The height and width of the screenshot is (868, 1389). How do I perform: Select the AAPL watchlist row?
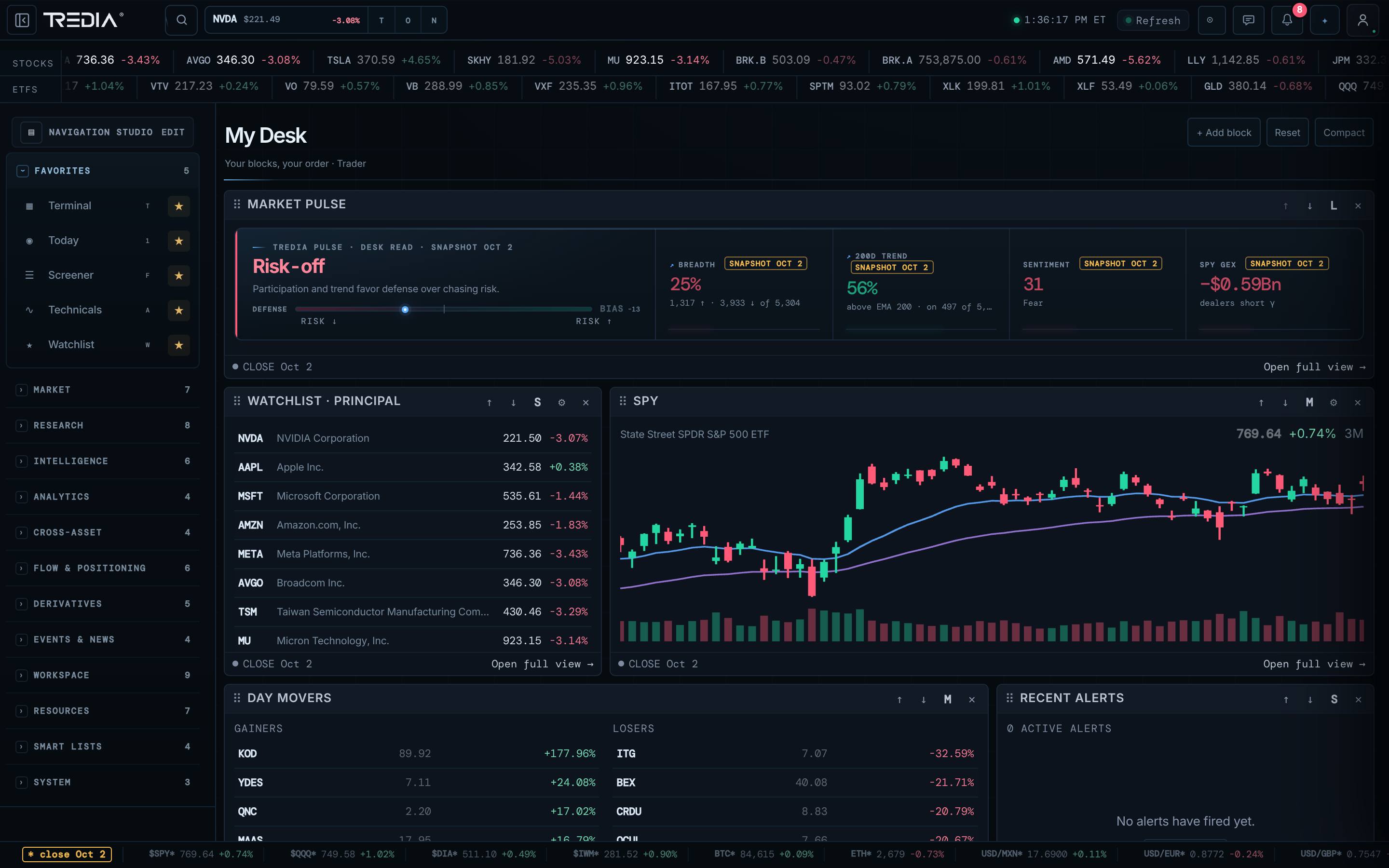[x=413, y=467]
